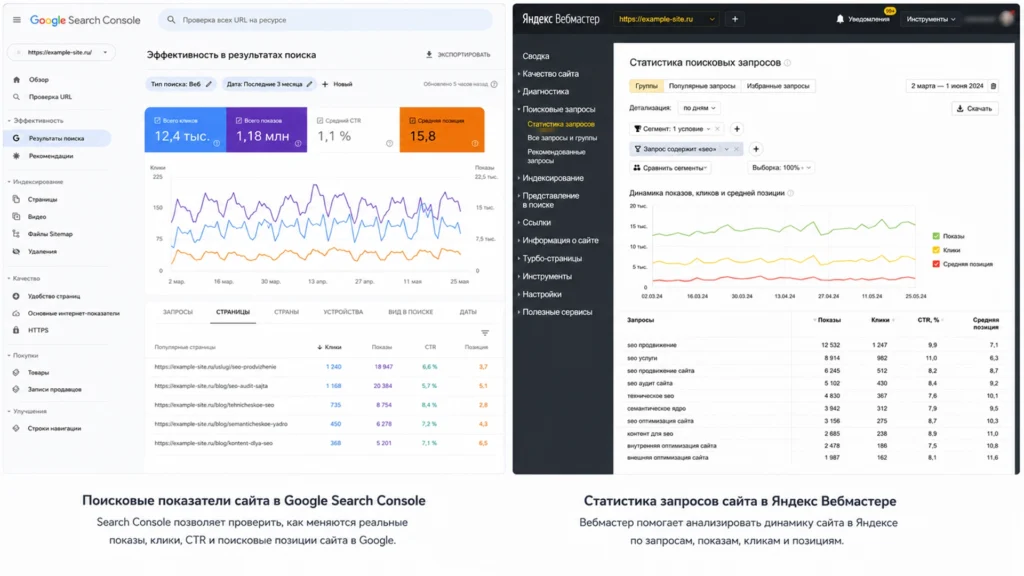The width and height of the screenshot is (1024, 576).
Task: Toggle the Средняя позиция legend checkbox
Action: pyautogui.click(x=936, y=264)
